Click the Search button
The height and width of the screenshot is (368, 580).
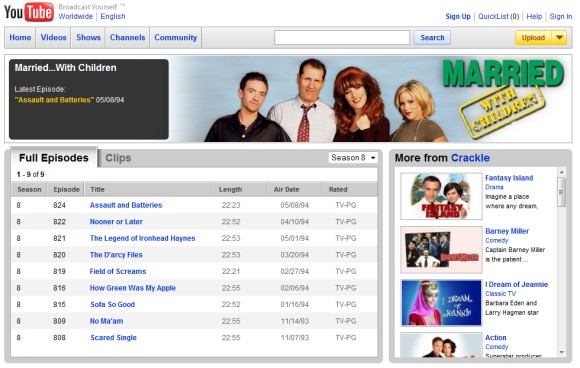pos(432,37)
